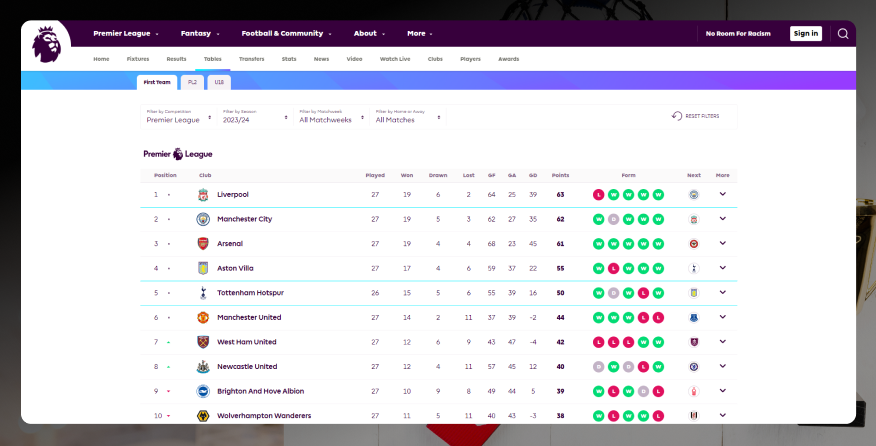Open the Filter by Matchweek dropdown
The height and width of the screenshot is (446, 876).
(x=331, y=116)
